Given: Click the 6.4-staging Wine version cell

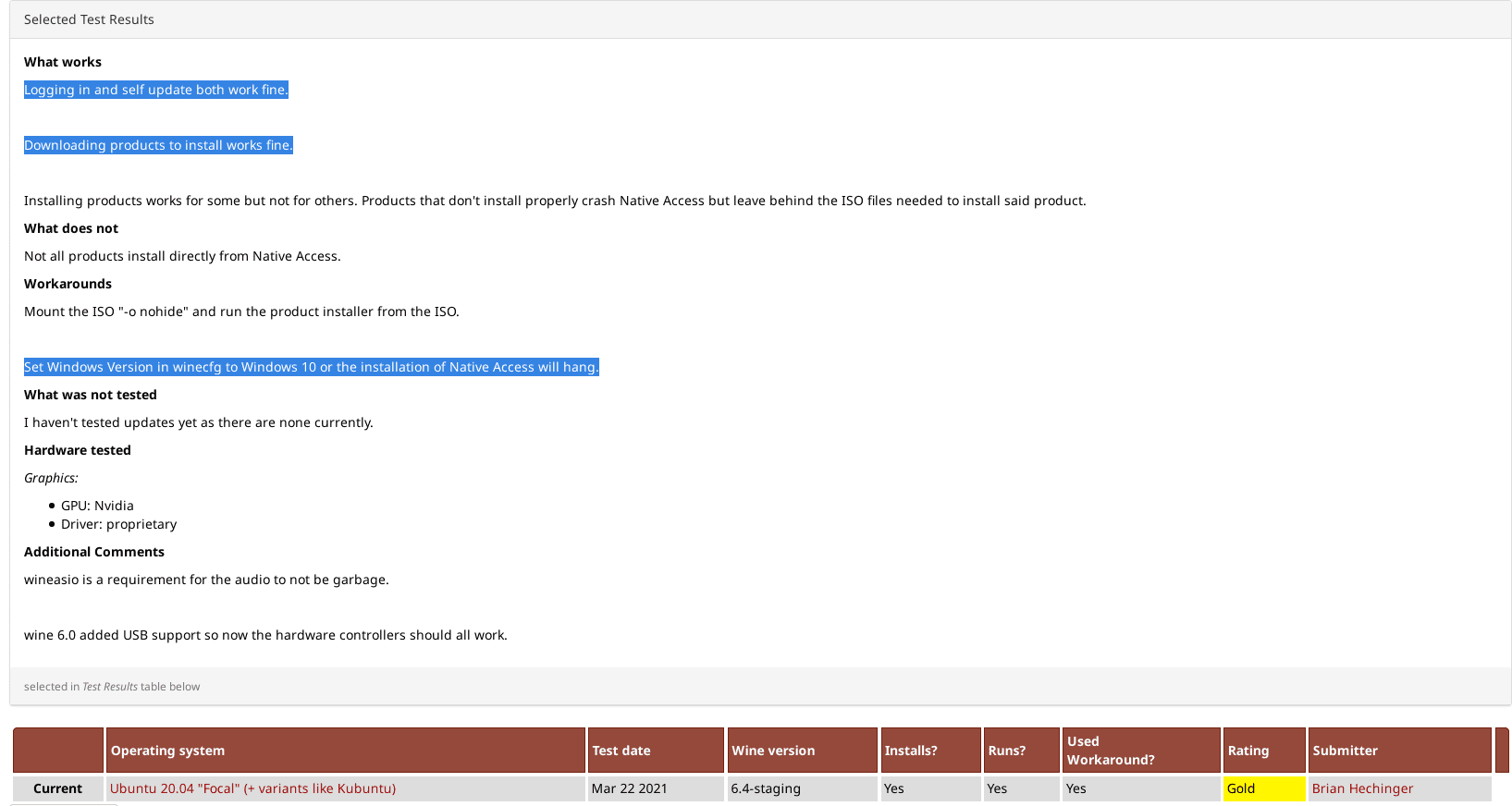Looking at the screenshot, I should coord(765,788).
